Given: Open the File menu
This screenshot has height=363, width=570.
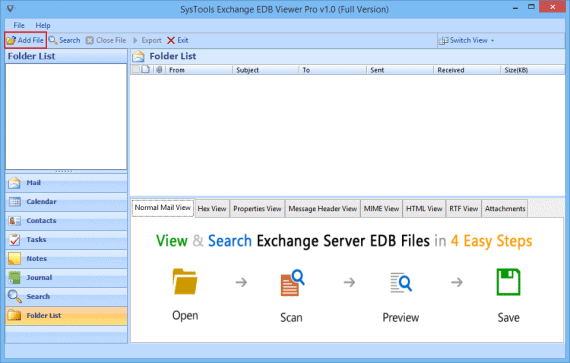Looking at the screenshot, I should tap(19, 25).
